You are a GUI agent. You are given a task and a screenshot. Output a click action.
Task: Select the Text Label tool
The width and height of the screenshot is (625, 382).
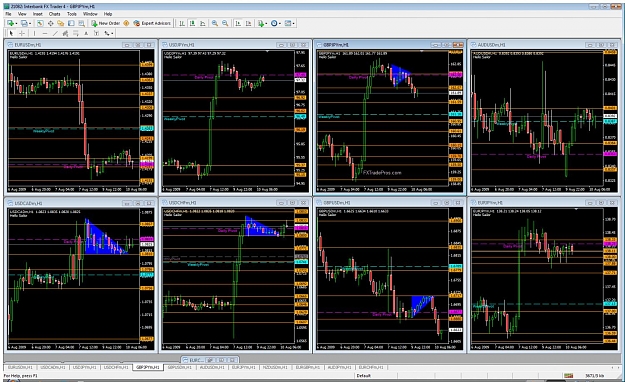point(96,33)
